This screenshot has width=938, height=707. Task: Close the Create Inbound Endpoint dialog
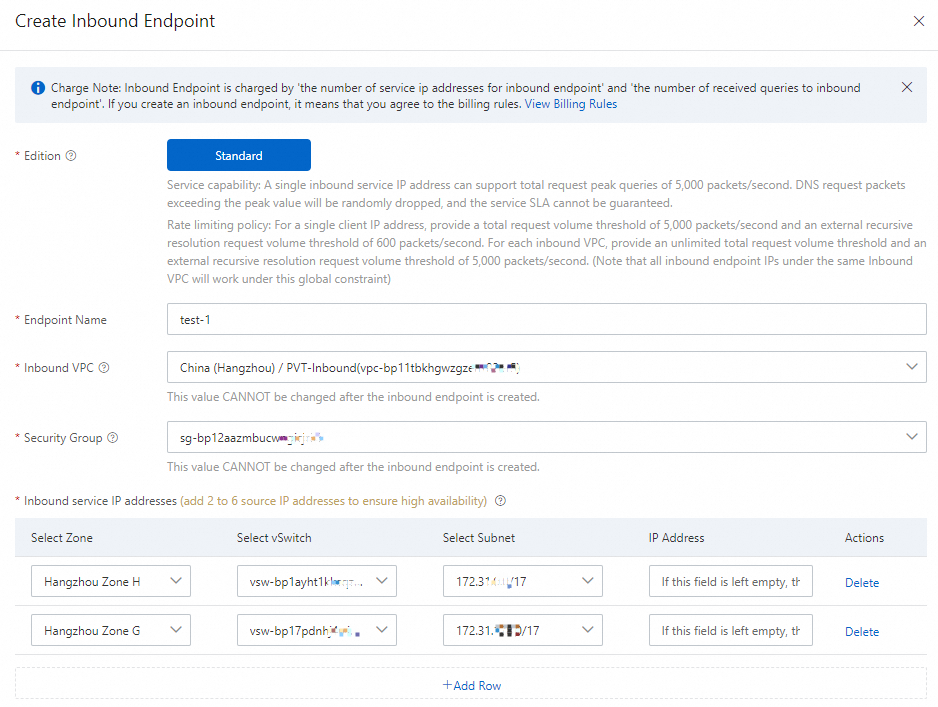[919, 21]
